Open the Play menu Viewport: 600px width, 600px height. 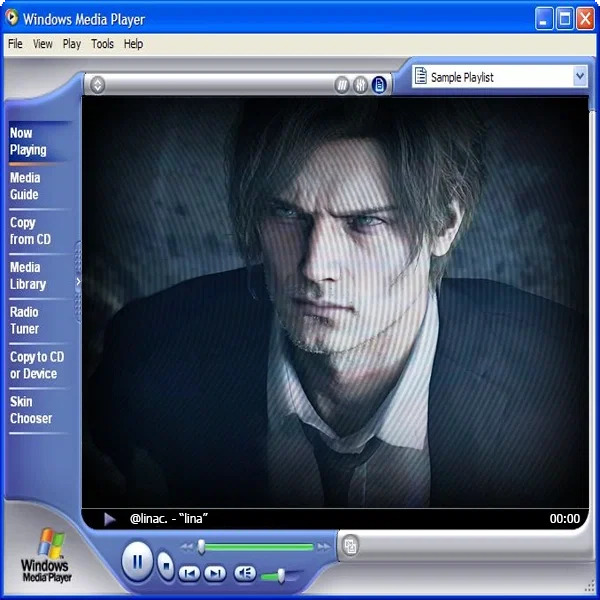[72, 44]
